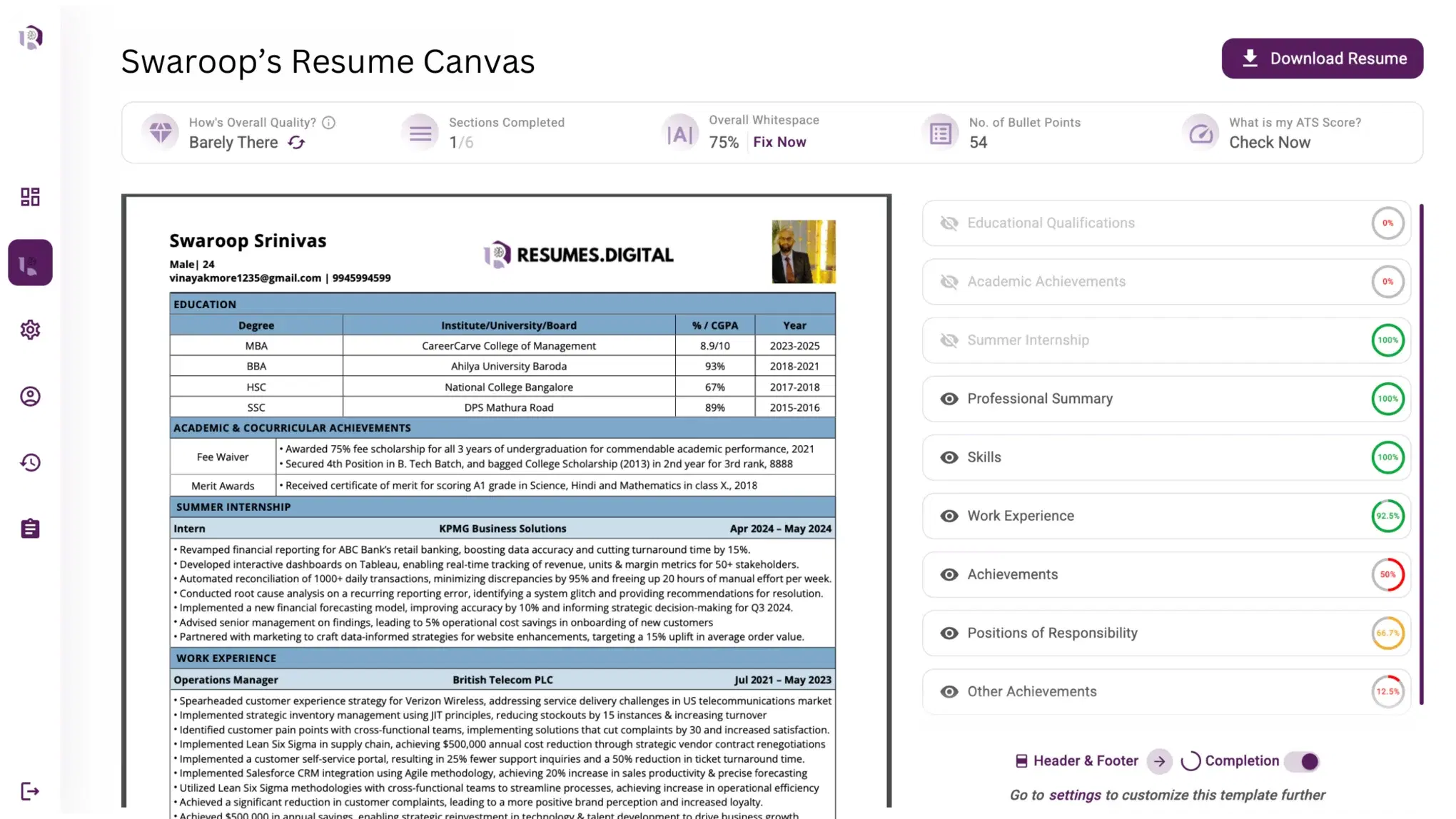This screenshot has width=1456, height=819.
Task: Click the Sections Completed lines icon
Action: pyautogui.click(x=420, y=132)
